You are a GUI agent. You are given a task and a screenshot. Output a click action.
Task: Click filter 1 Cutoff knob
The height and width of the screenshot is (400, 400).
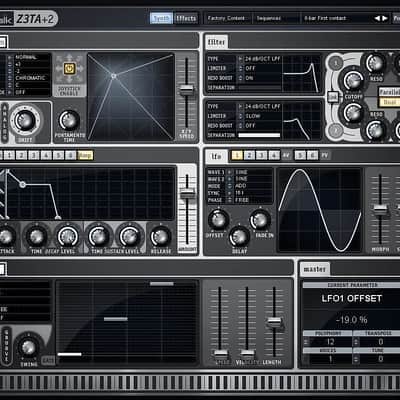pos(353,81)
